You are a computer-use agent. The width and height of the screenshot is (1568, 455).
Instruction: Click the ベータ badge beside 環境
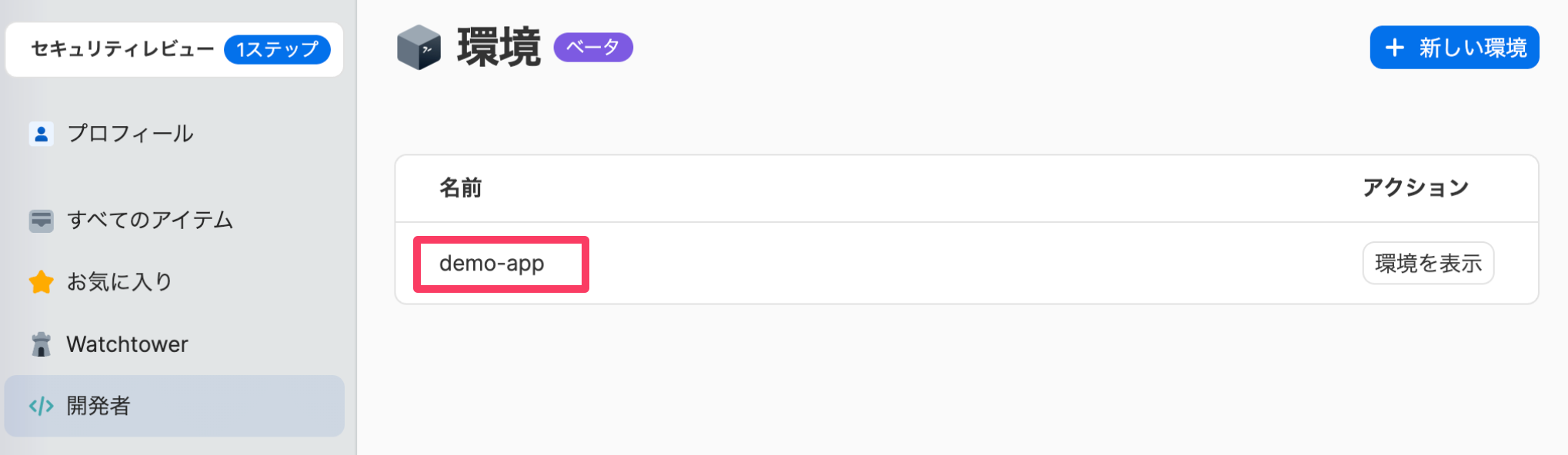[x=593, y=48]
